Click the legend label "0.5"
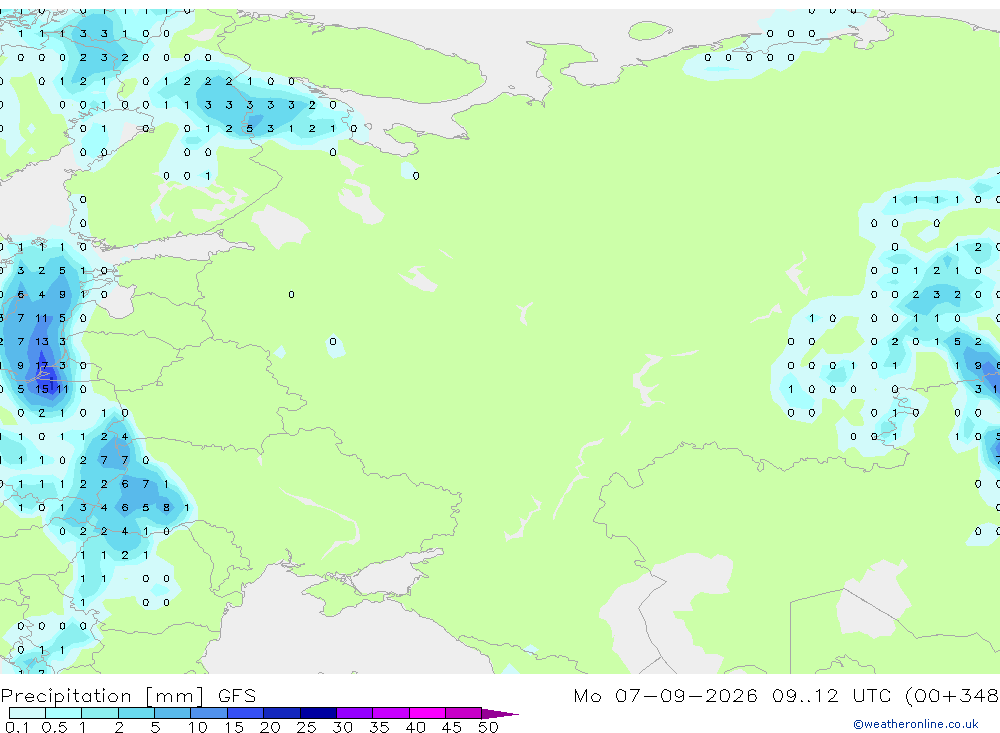The height and width of the screenshot is (733, 1000). pyautogui.click(x=54, y=727)
